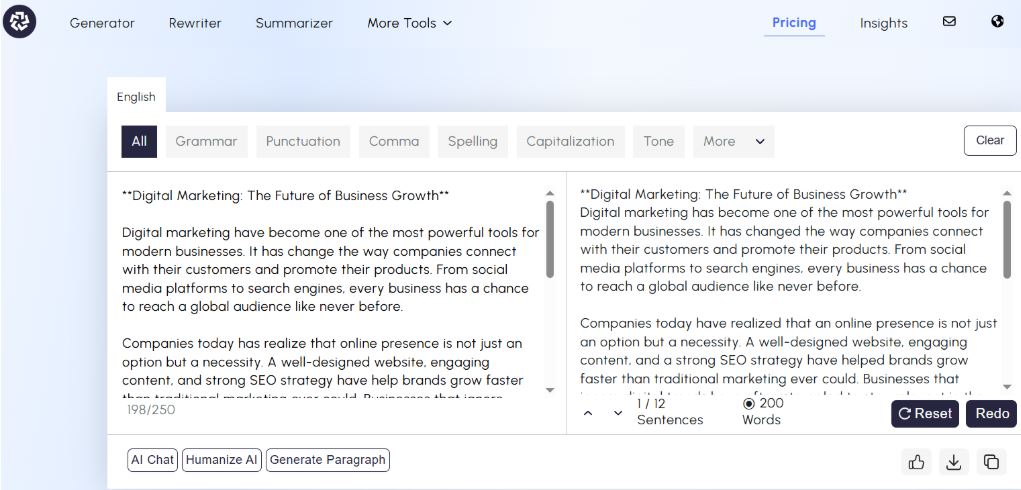This screenshot has height=490, width=1021.
Task: Click the site logo icon
Action: pyautogui.click(x=19, y=21)
